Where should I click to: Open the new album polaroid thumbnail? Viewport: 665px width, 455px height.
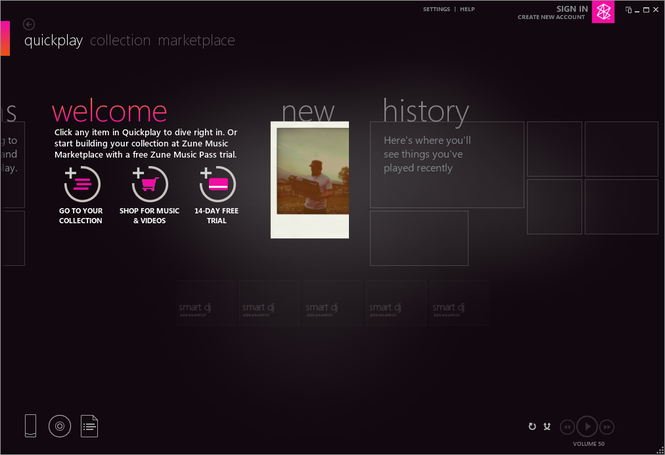point(309,180)
